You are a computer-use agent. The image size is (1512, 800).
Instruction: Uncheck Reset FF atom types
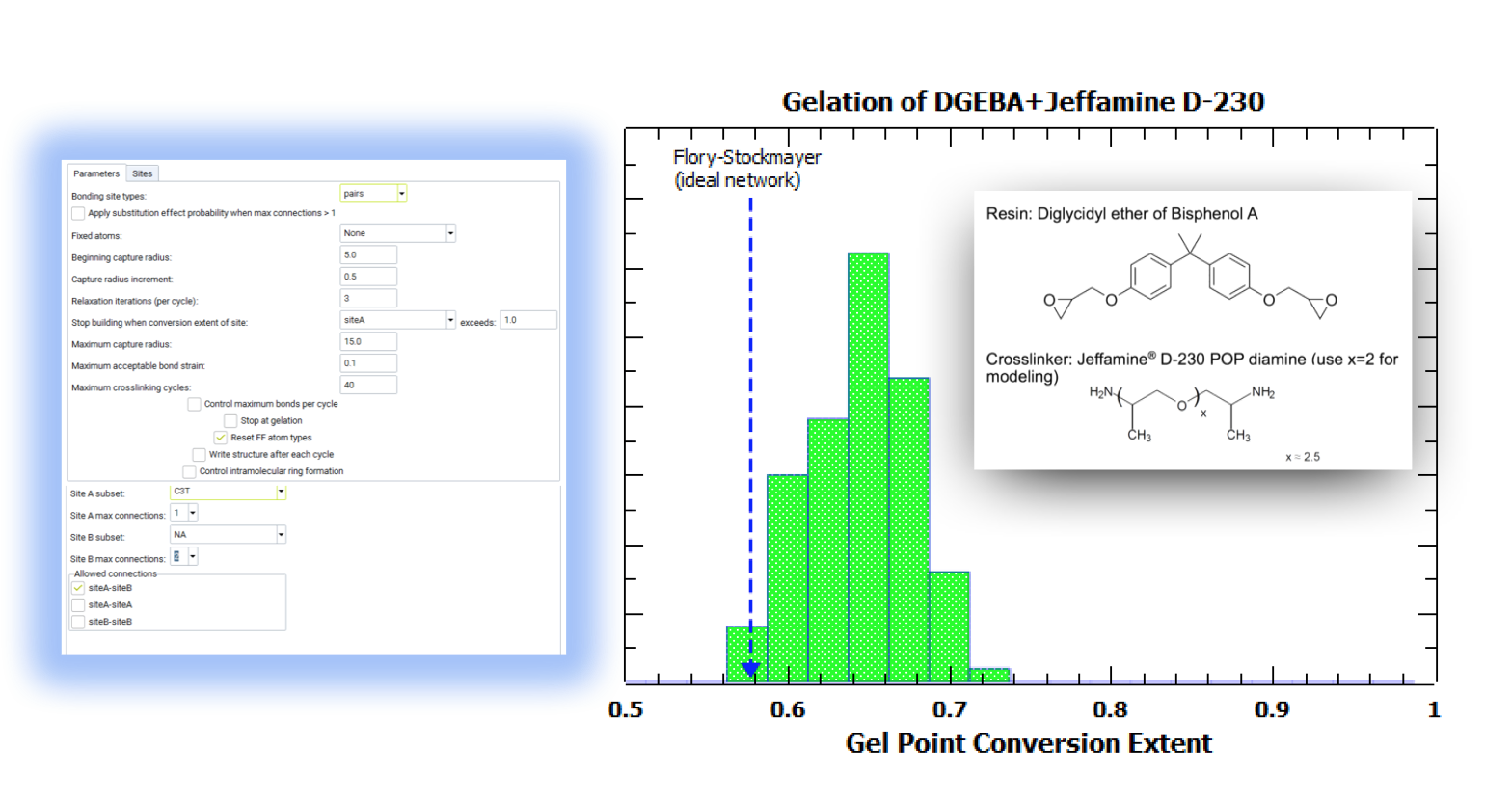pos(221,438)
